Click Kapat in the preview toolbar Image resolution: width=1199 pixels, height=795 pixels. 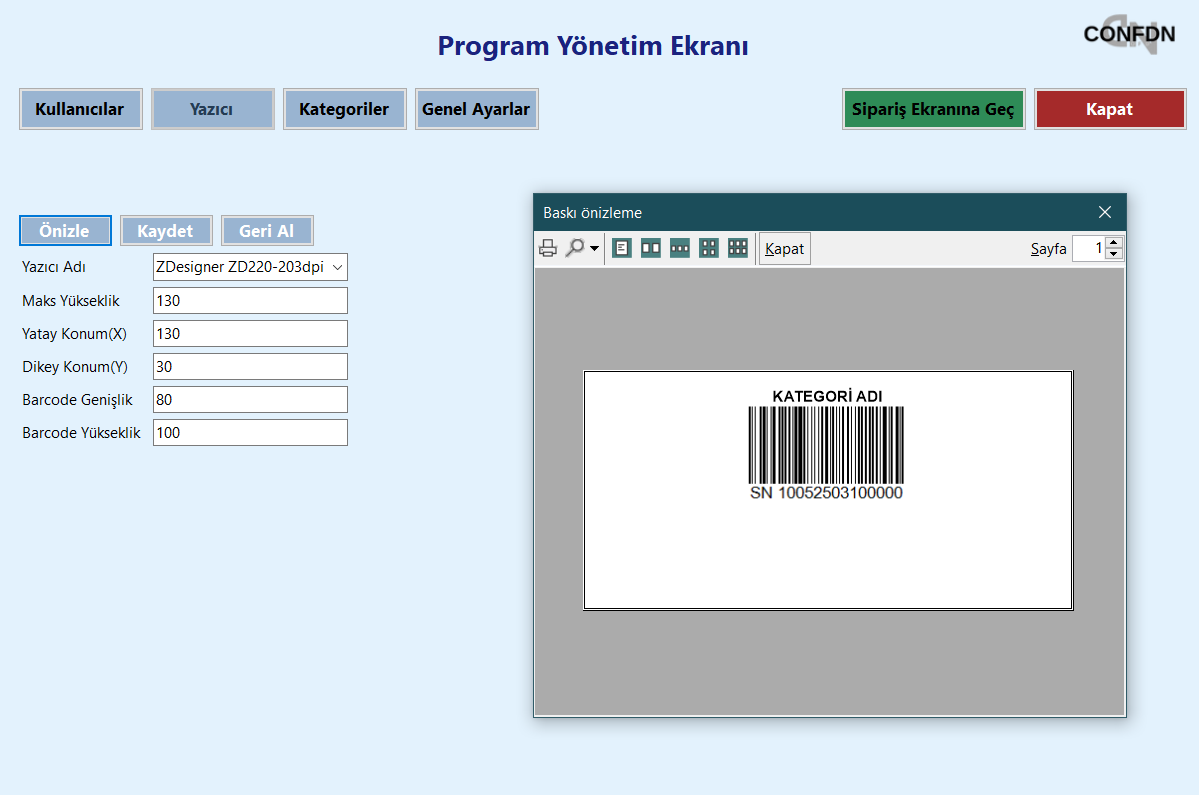(x=785, y=249)
